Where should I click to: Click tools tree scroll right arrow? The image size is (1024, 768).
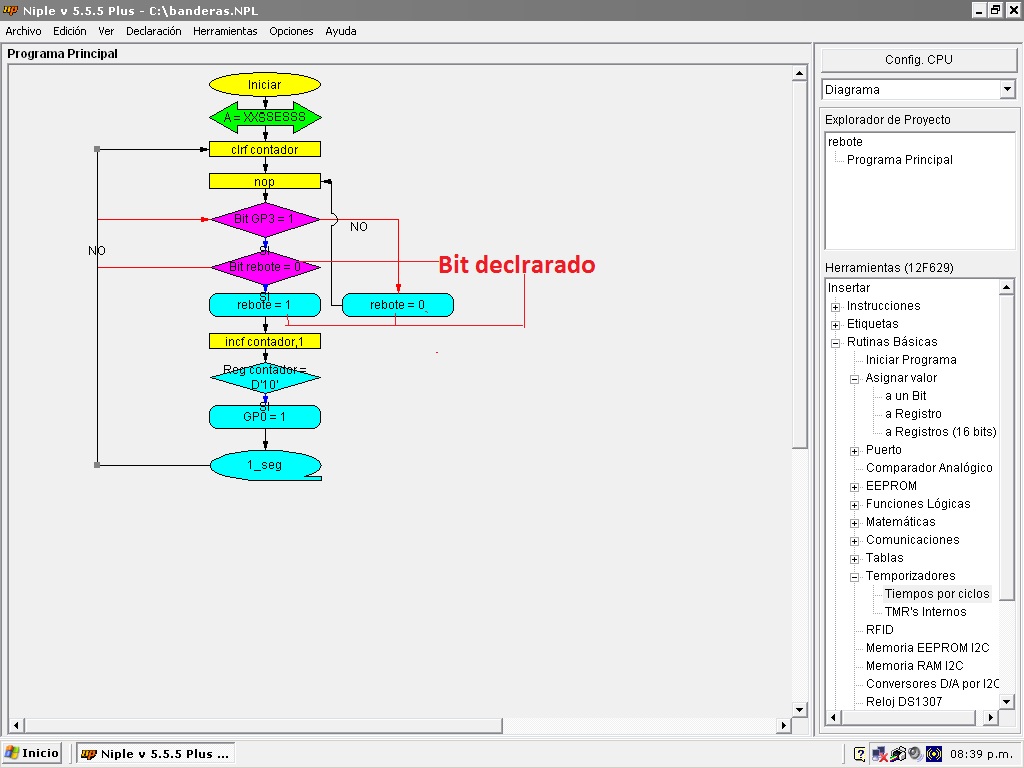click(x=991, y=717)
